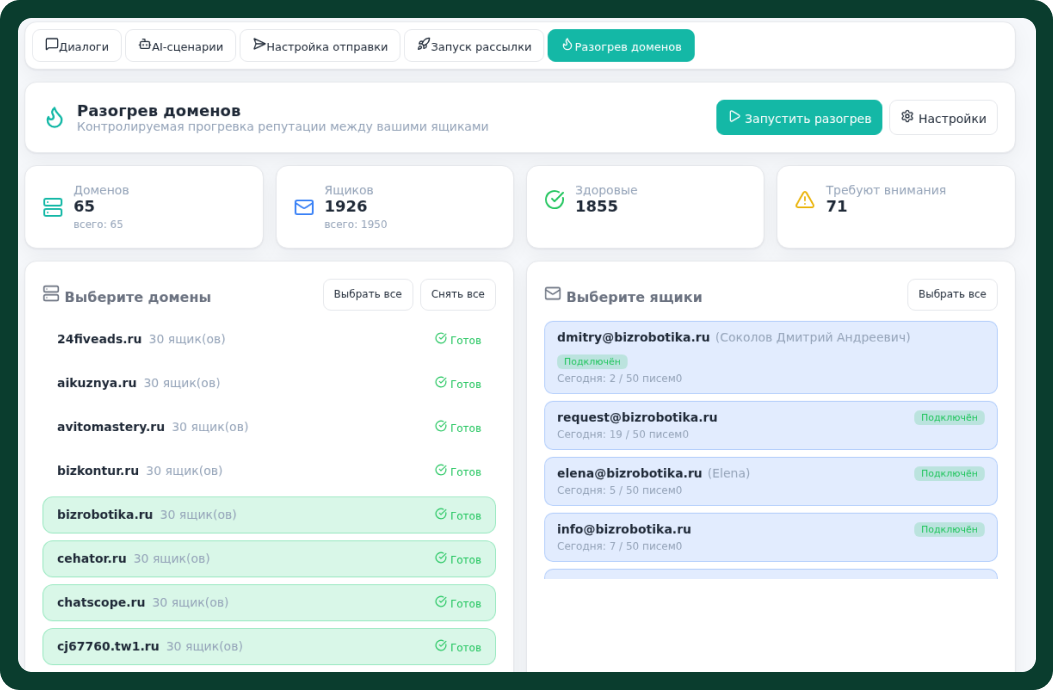This screenshot has width=1053, height=690.
Task: Click Подключён badge of dmitry@bizrobotika.ru
Action: click(592, 361)
